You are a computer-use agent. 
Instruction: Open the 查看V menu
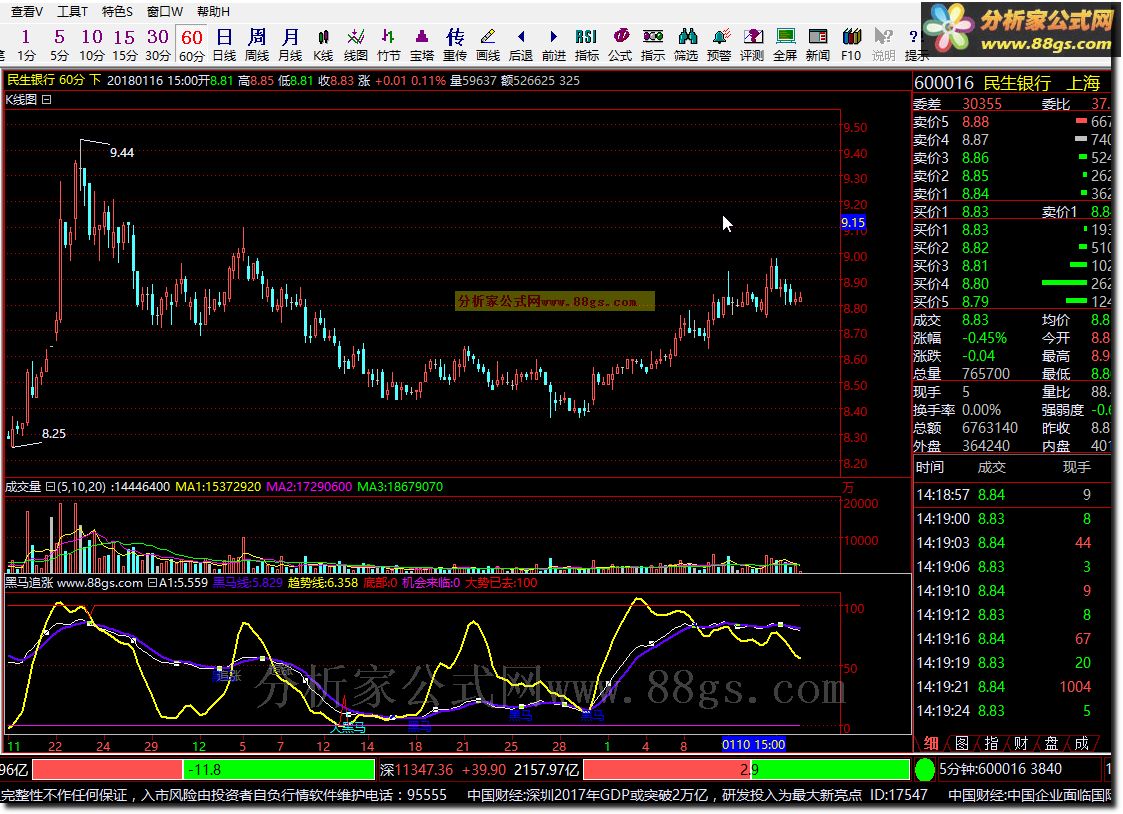tap(26, 11)
